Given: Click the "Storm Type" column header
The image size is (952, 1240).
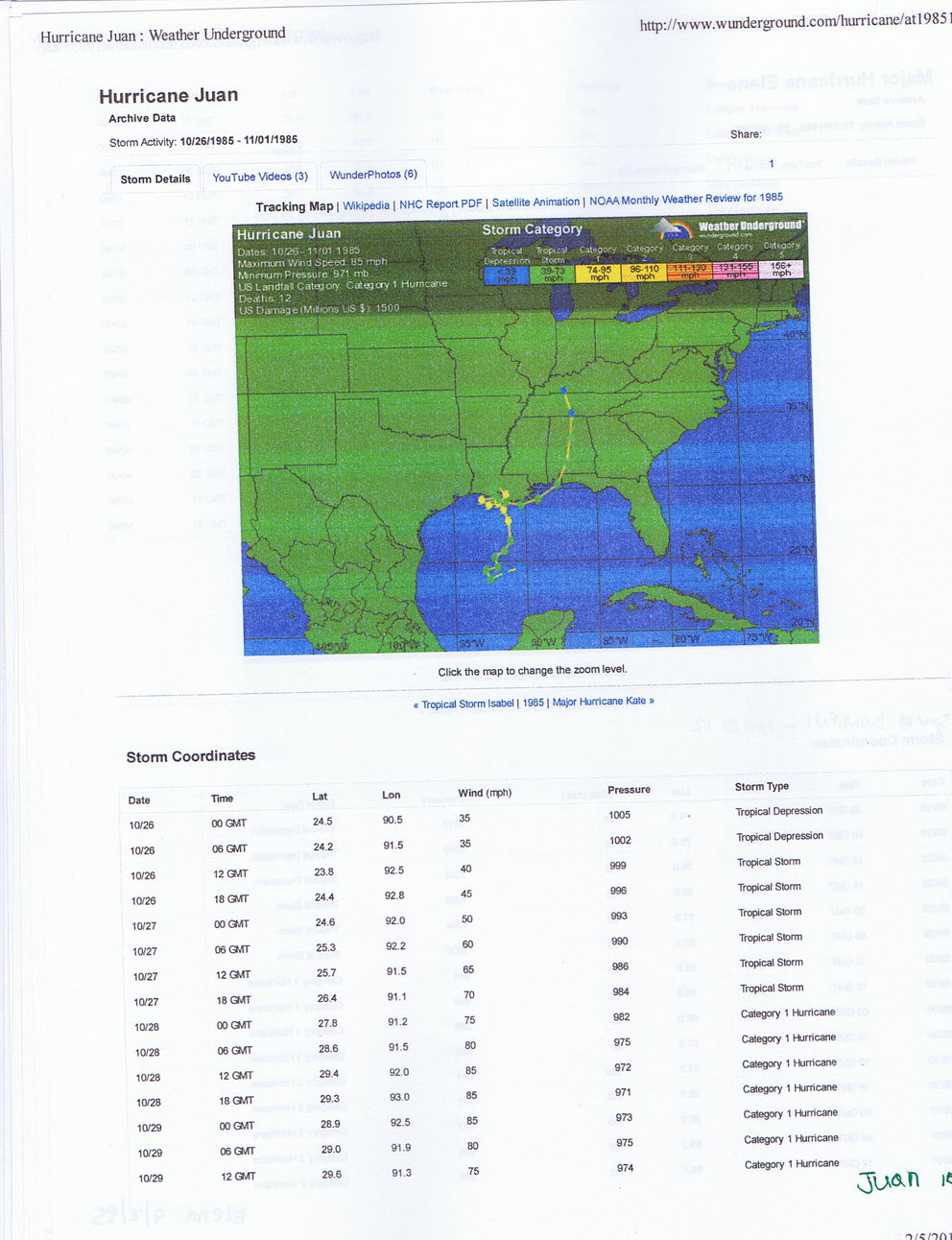Looking at the screenshot, I should pos(762,787).
